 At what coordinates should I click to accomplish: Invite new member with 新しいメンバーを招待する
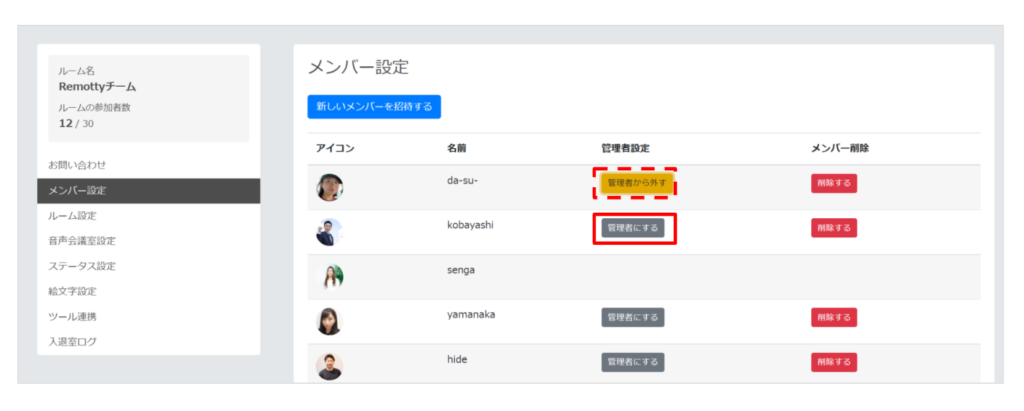pos(374,107)
